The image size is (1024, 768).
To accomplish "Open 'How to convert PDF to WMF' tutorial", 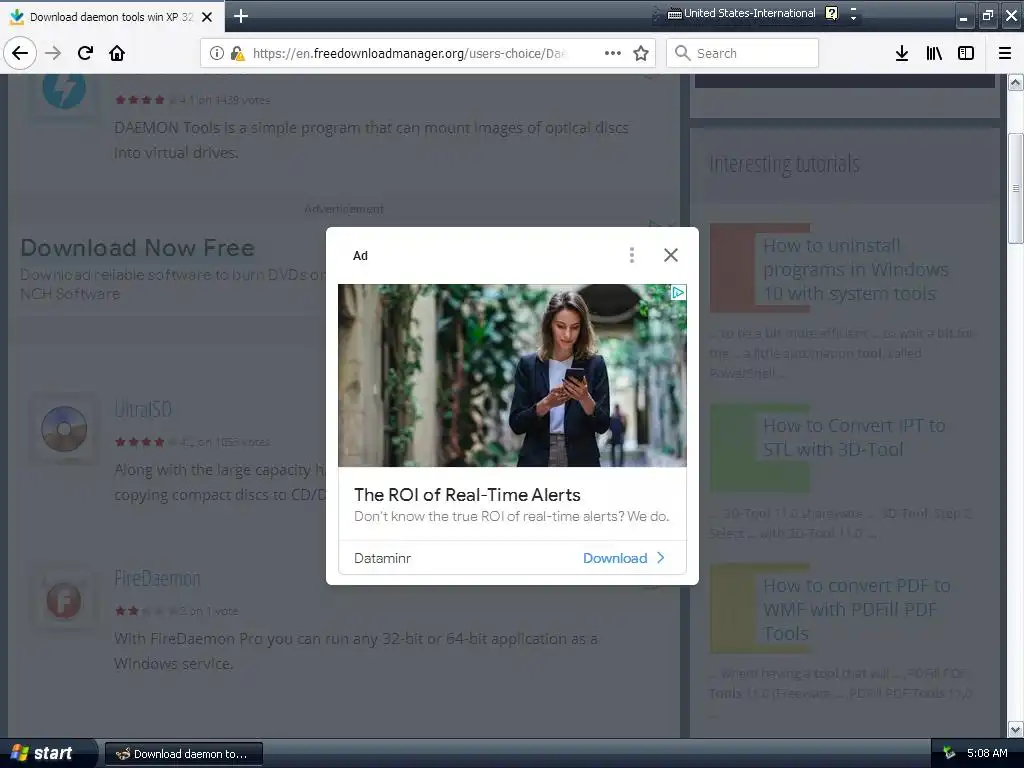I will pyautogui.click(x=857, y=609).
